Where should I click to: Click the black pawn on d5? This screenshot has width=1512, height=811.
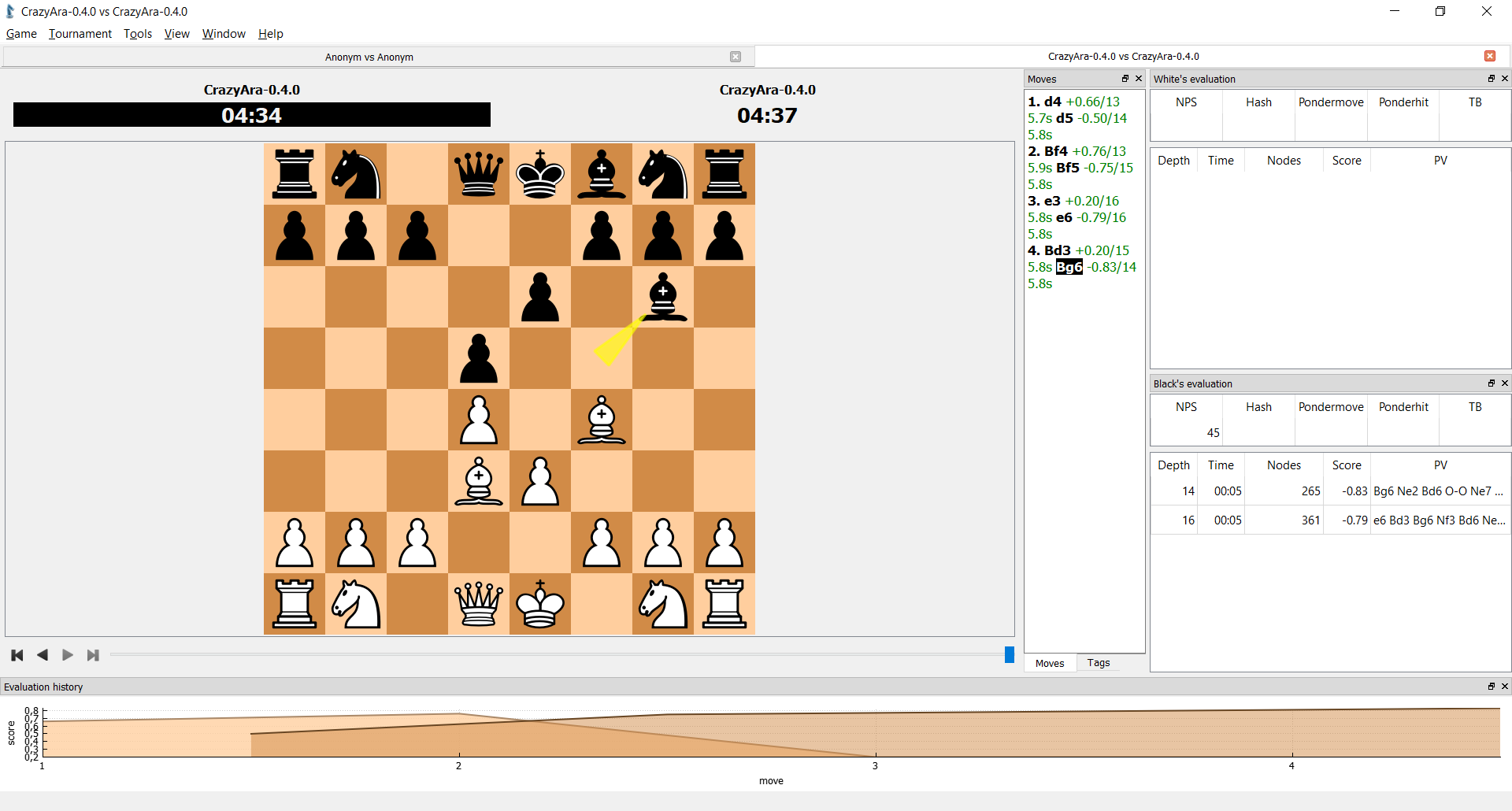pyautogui.click(x=479, y=358)
